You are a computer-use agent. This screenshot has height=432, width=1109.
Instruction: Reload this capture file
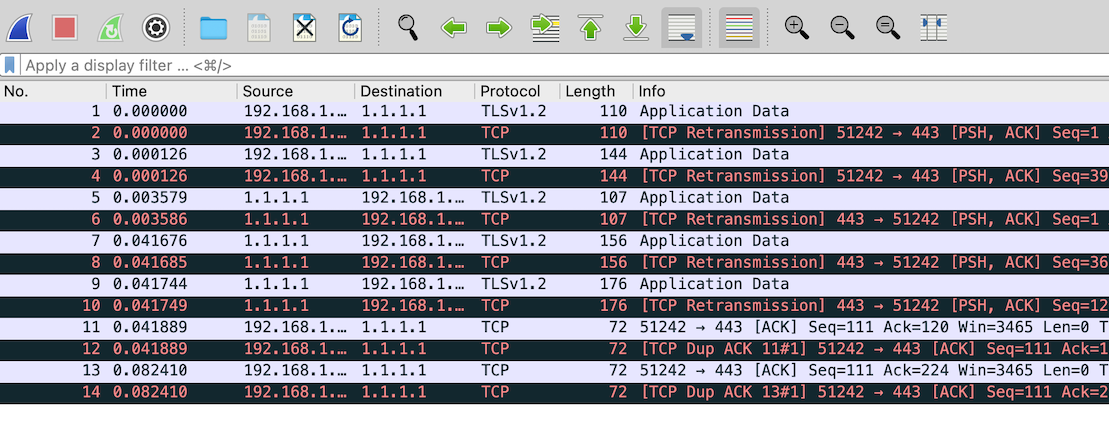pyautogui.click(x=350, y=28)
